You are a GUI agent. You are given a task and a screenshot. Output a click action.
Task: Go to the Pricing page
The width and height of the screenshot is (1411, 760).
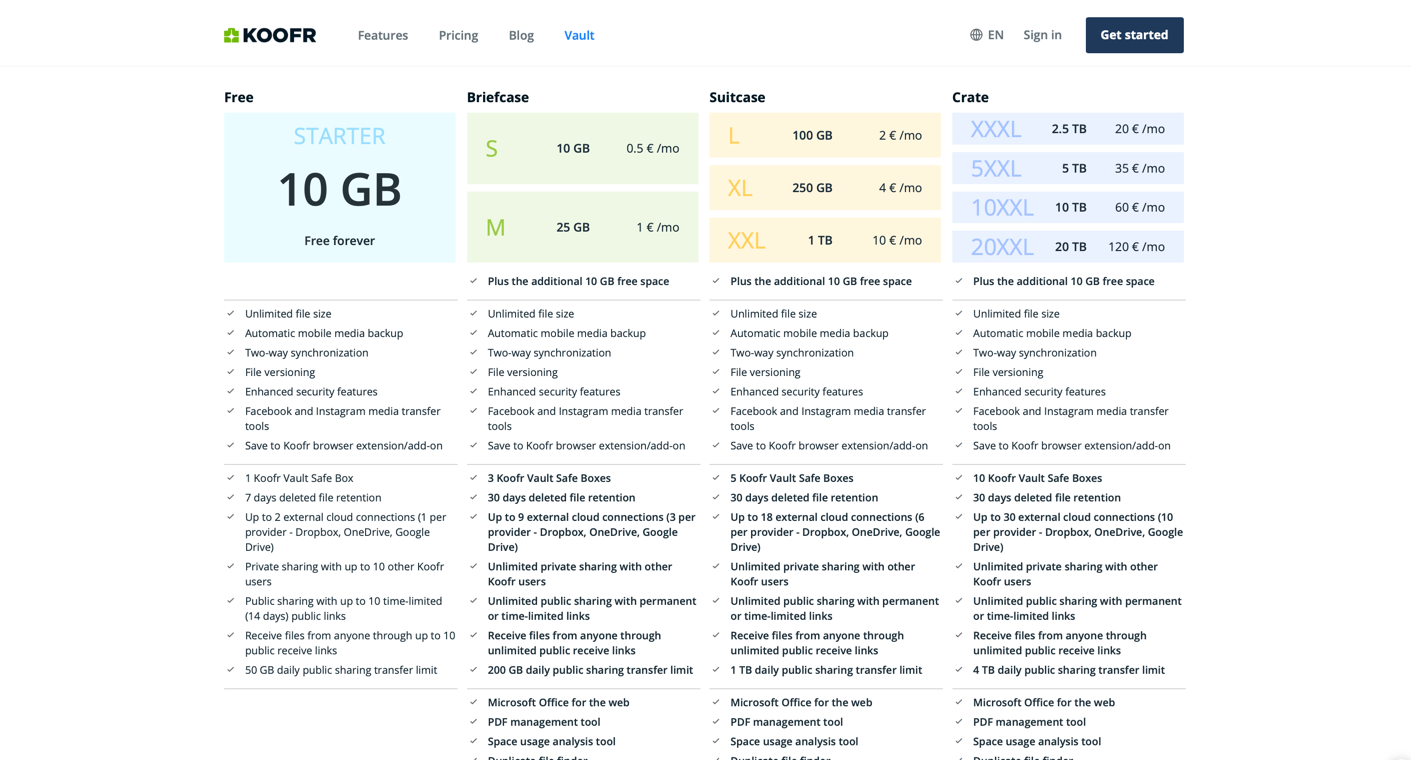click(458, 35)
